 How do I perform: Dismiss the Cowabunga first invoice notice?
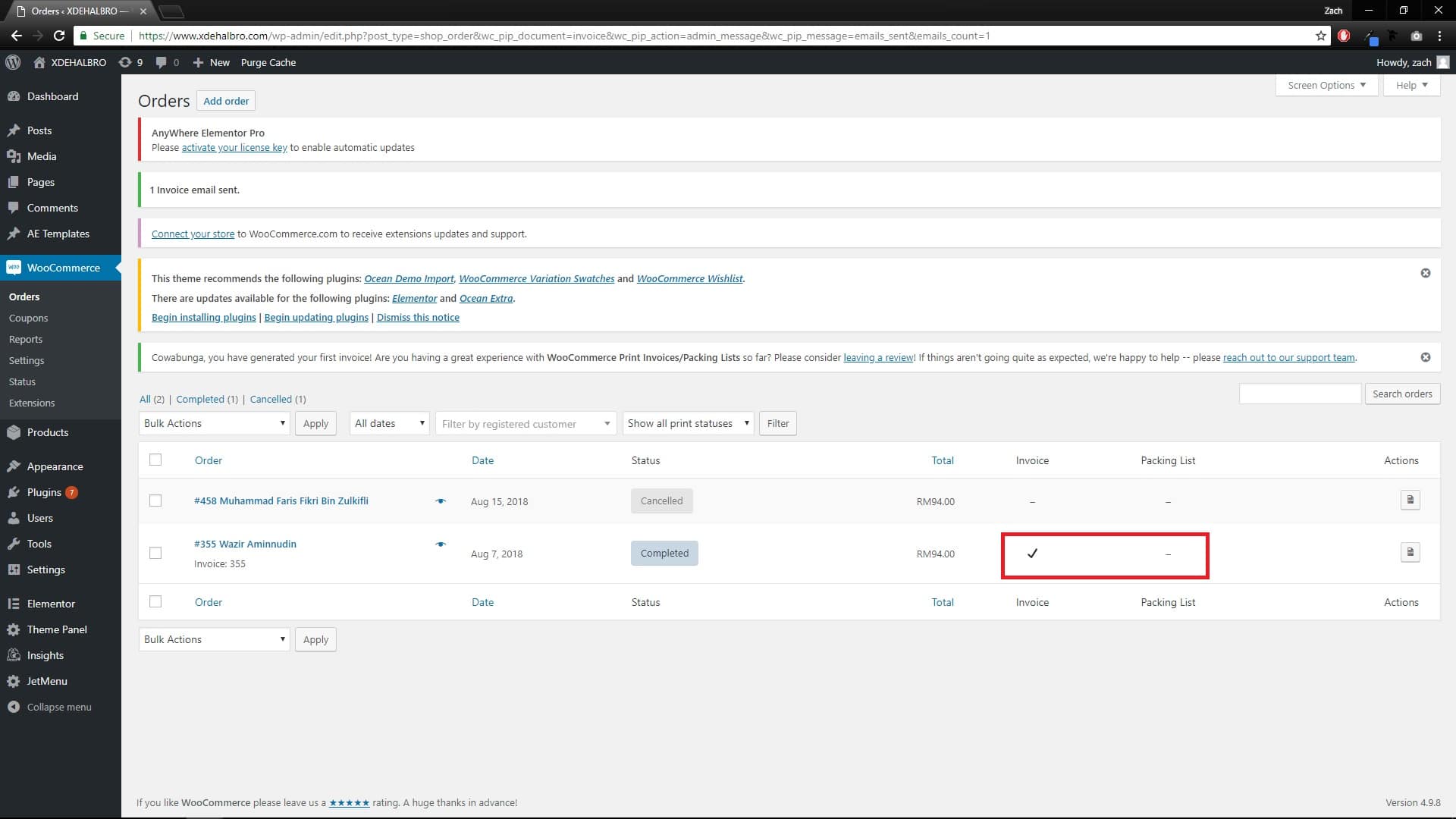coord(1426,357)
